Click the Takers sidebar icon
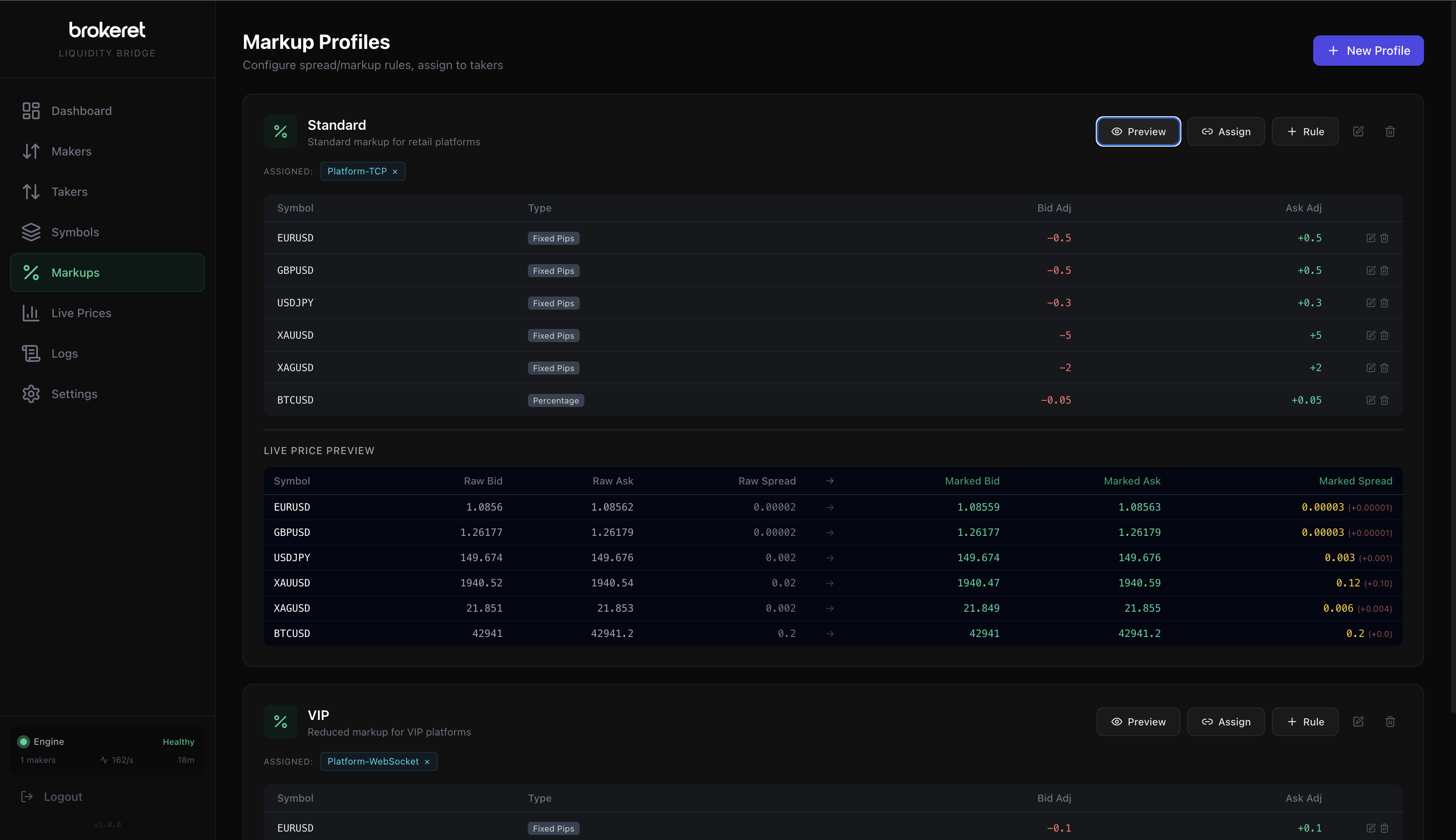Image resolution: width=1456 pixels, height=840 pixels. (x=31, y=192)
